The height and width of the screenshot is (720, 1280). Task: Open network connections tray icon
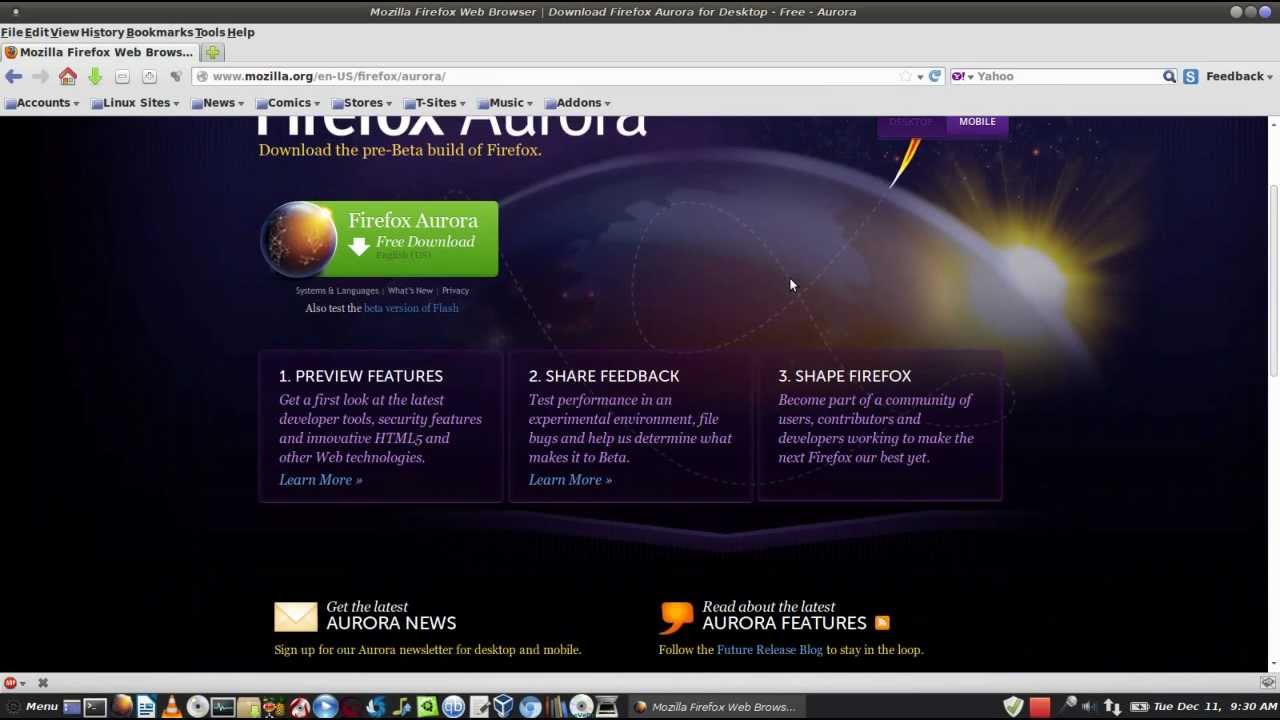pos(1112,707)
